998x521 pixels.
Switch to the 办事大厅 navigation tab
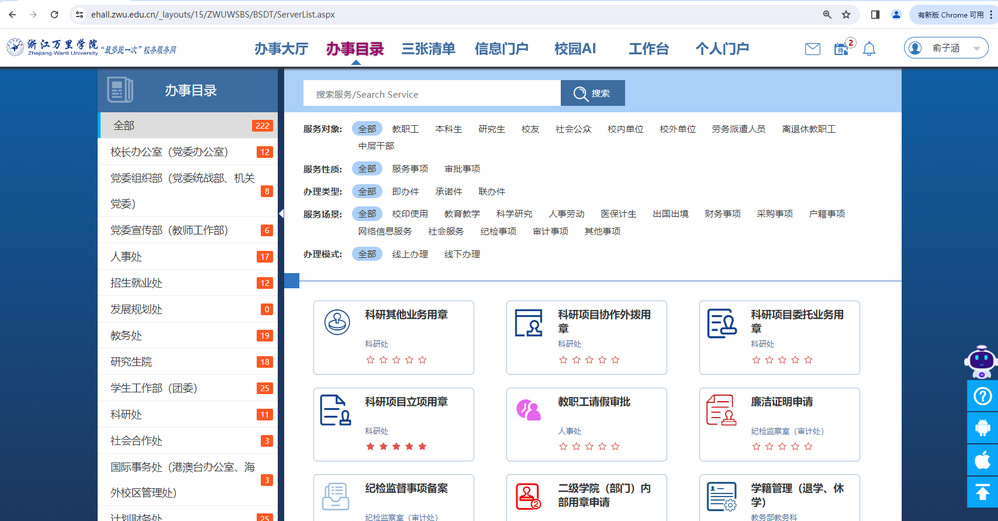pos(281,49)
